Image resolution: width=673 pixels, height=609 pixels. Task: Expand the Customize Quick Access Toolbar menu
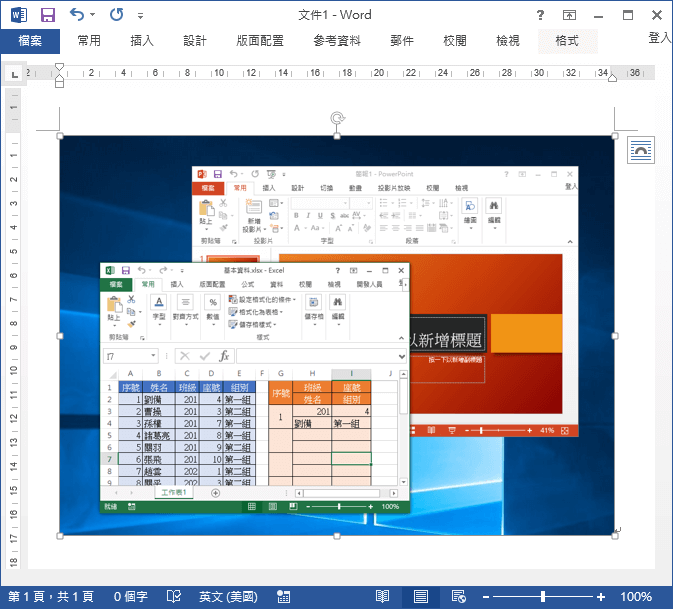[x=140, y=16]
